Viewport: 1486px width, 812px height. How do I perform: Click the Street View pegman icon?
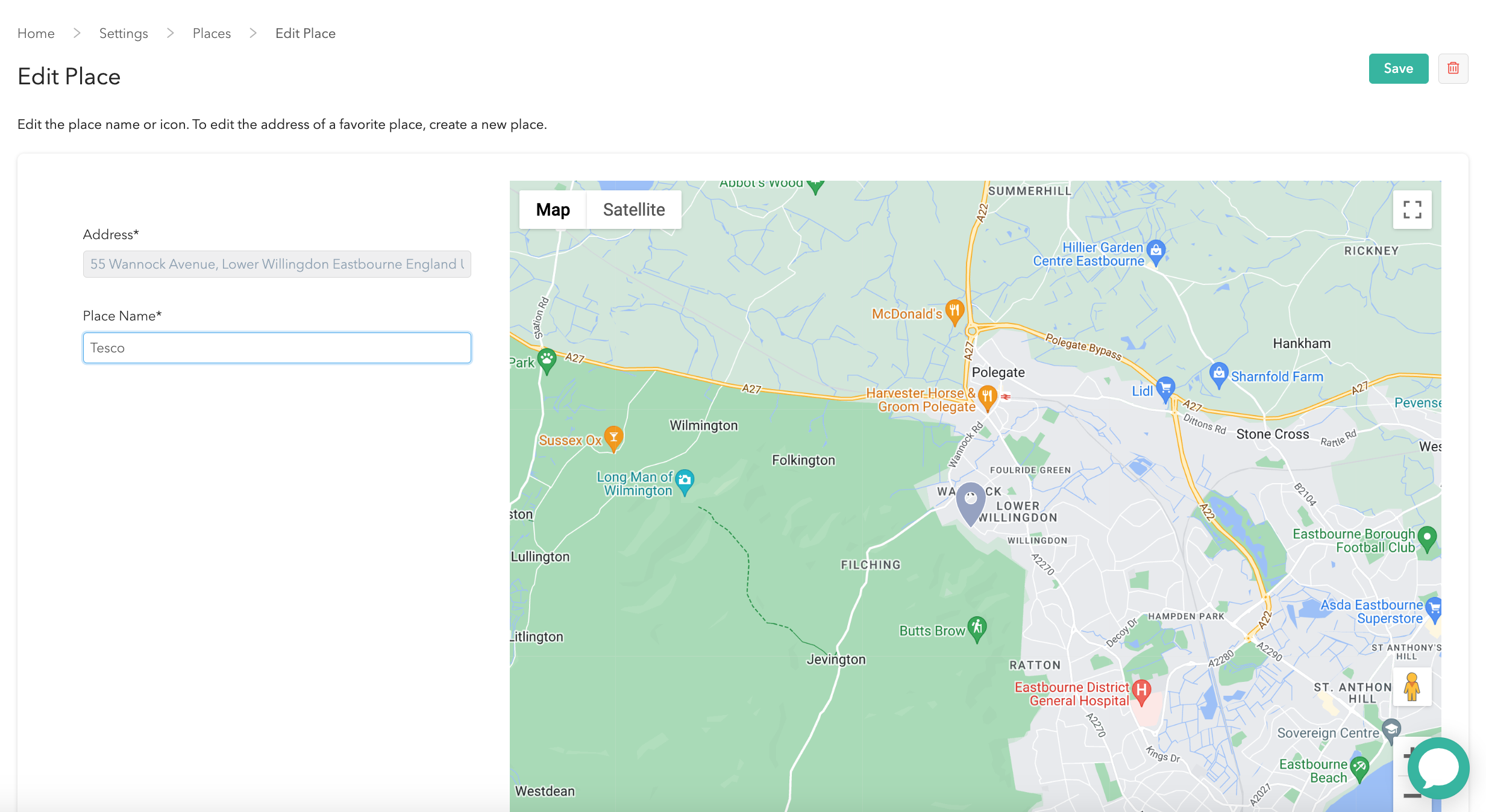click(x=1411, y=687)
